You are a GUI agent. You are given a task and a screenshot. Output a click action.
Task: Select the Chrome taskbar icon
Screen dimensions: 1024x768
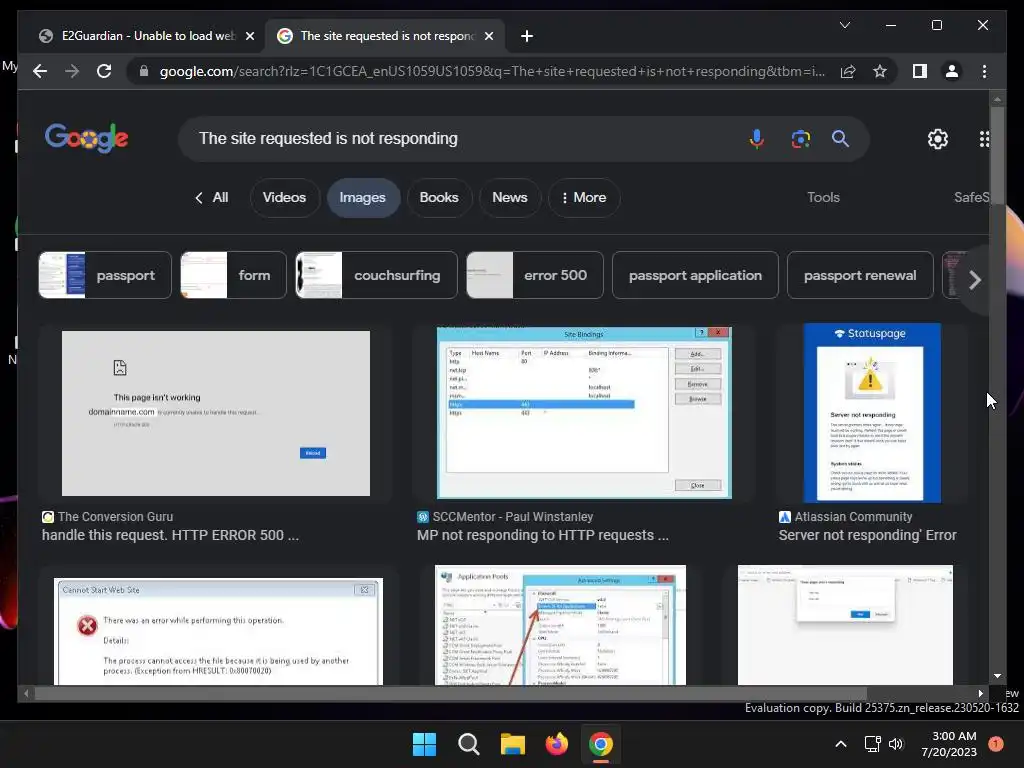pos(600,744)
